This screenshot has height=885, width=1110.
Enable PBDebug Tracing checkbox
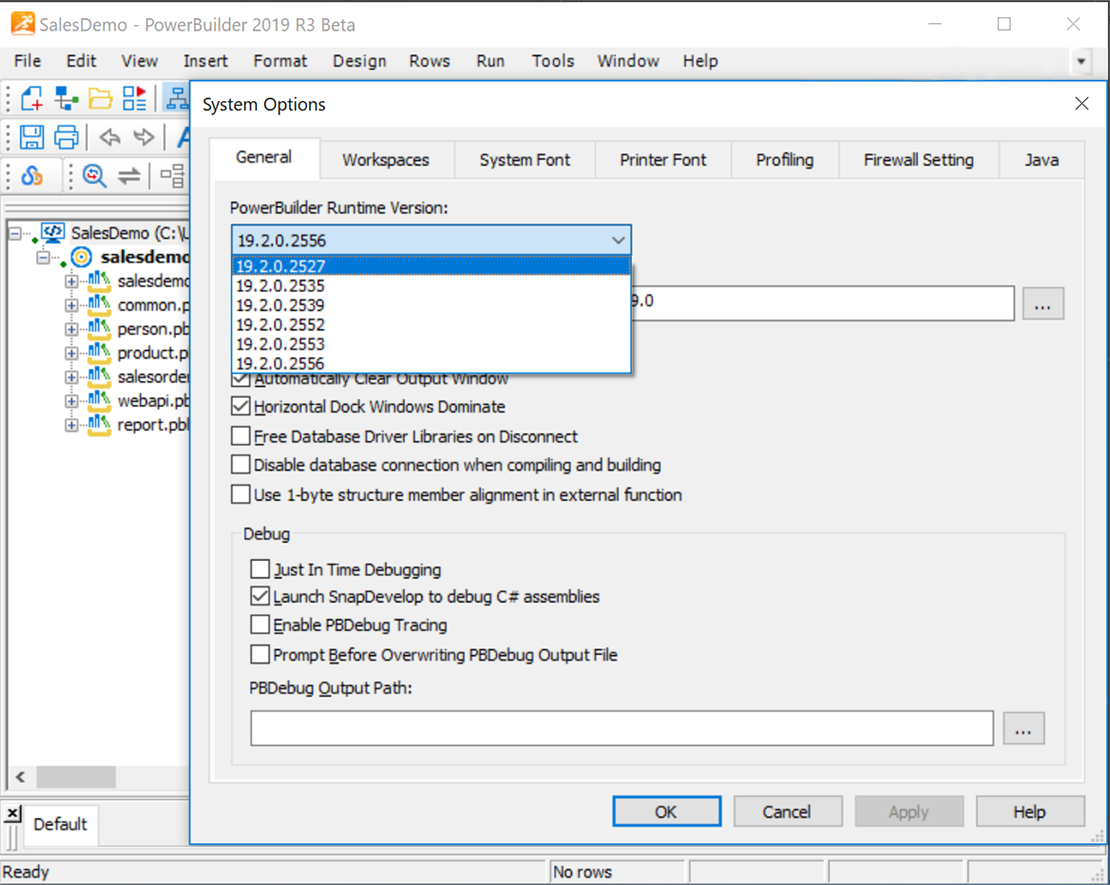pos(260,625)
